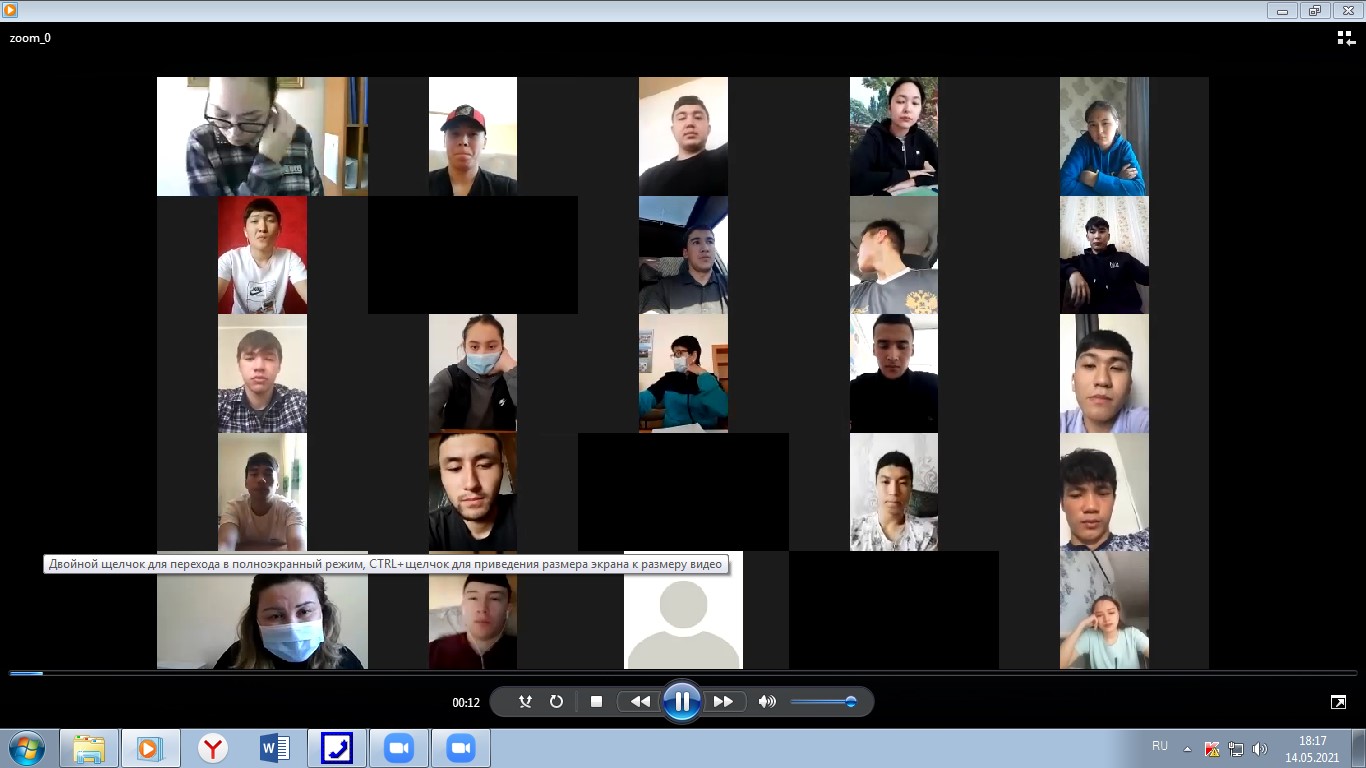
Task: Open the network status tray icon
Action: [1236, 749]
